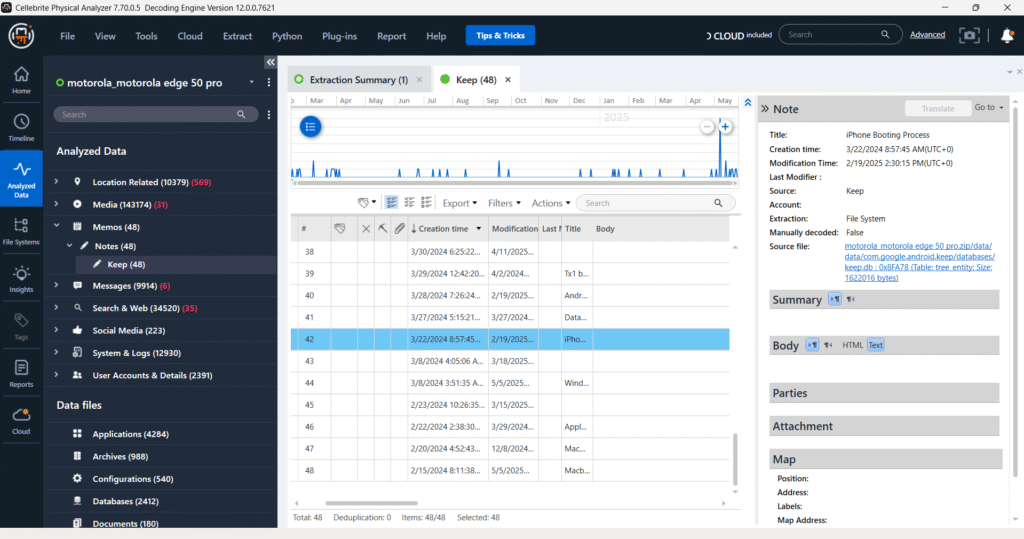Open the Cloud sidebar icon
Screen dimensions: 1024x539
click(x=21, y=421)
